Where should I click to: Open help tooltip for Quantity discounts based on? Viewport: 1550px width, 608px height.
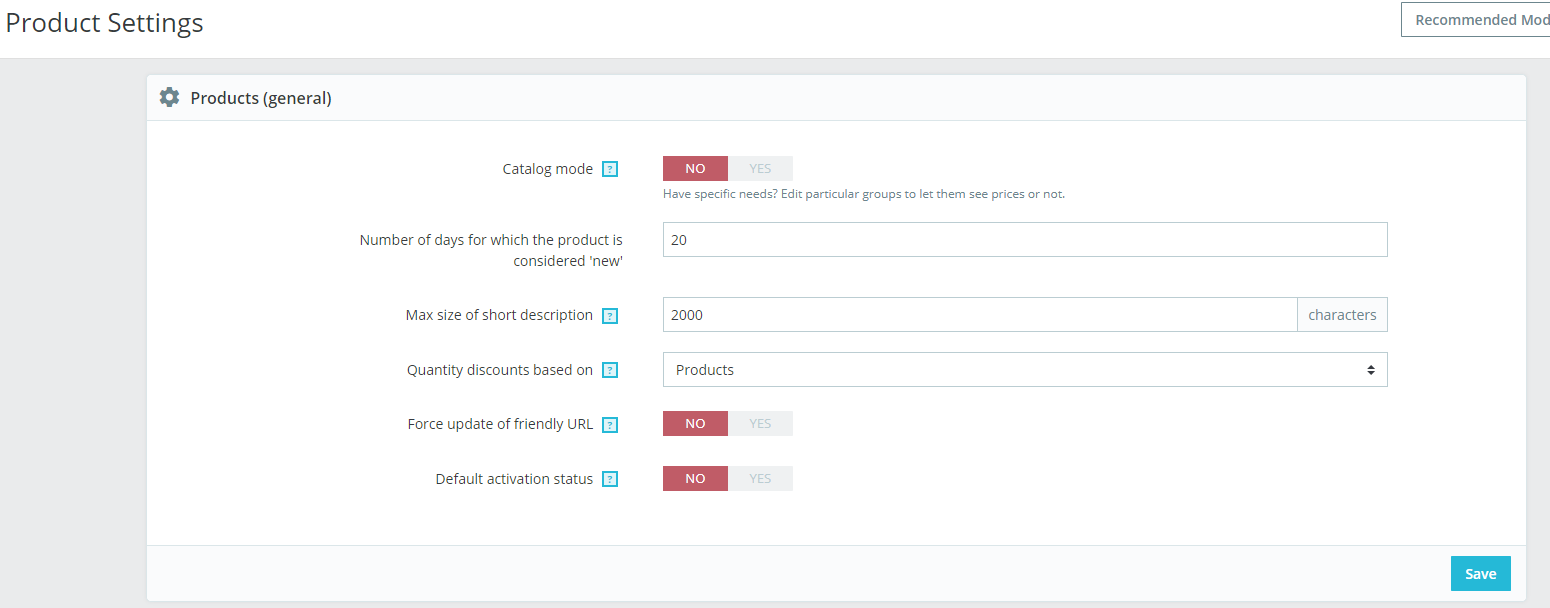[x=610, y=371]
